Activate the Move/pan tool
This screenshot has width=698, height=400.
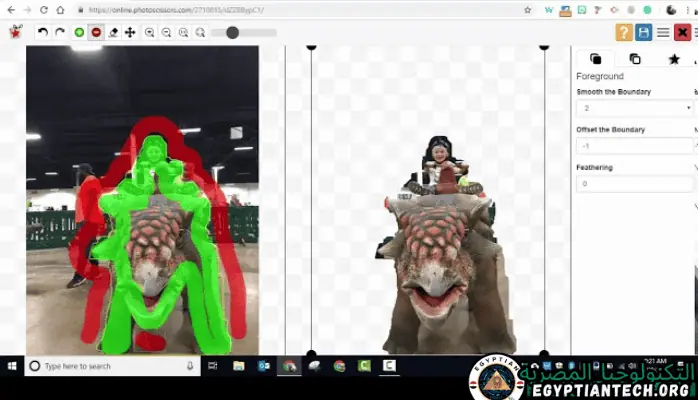tap(130, 32)
